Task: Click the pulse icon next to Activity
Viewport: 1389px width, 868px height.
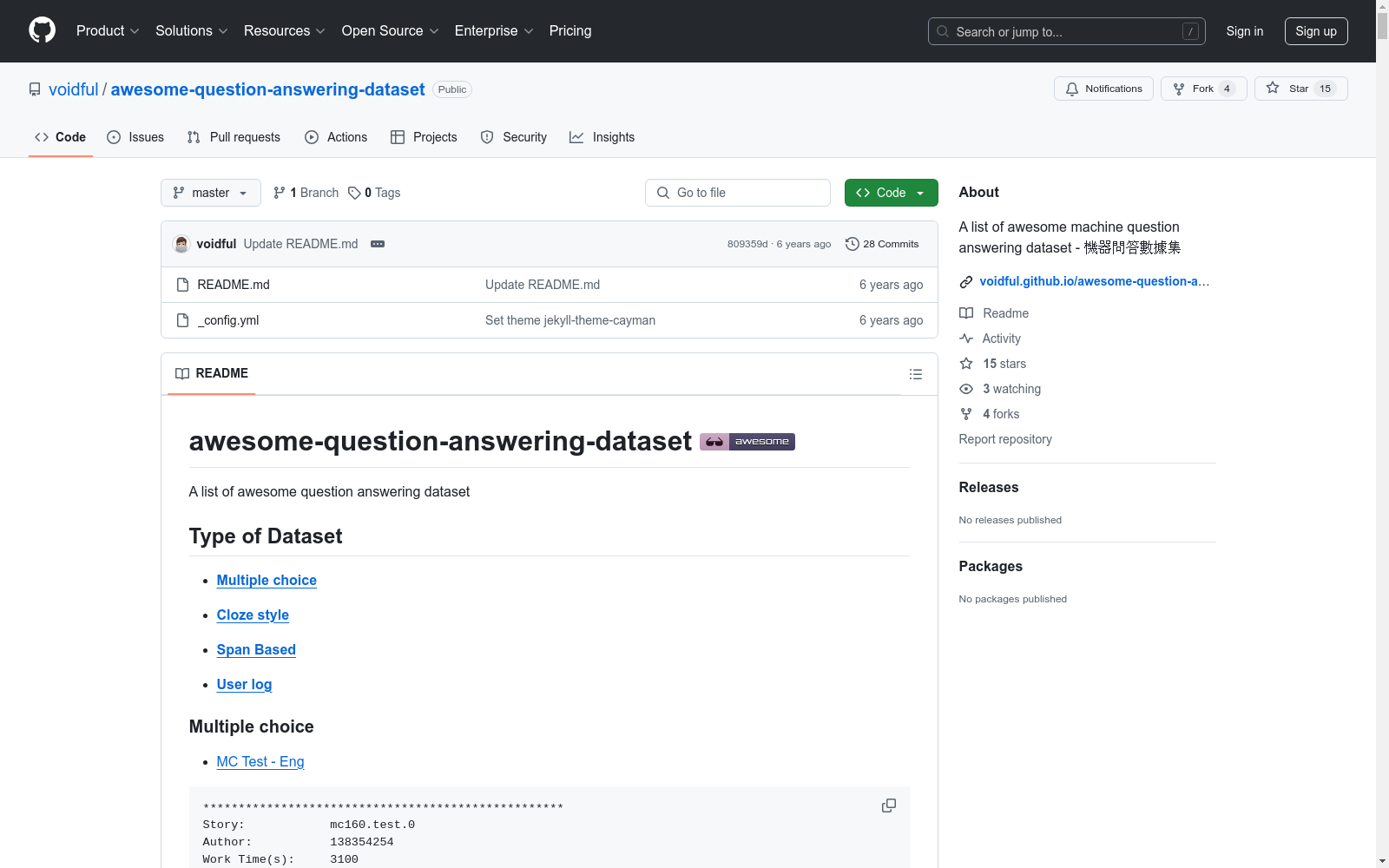Action: click(x=966, y=339)
